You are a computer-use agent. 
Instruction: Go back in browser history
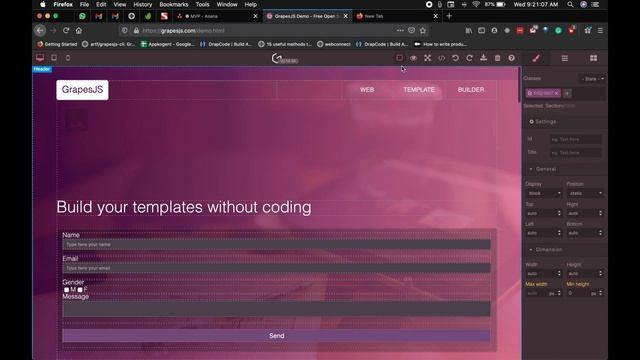pos(40,30)
